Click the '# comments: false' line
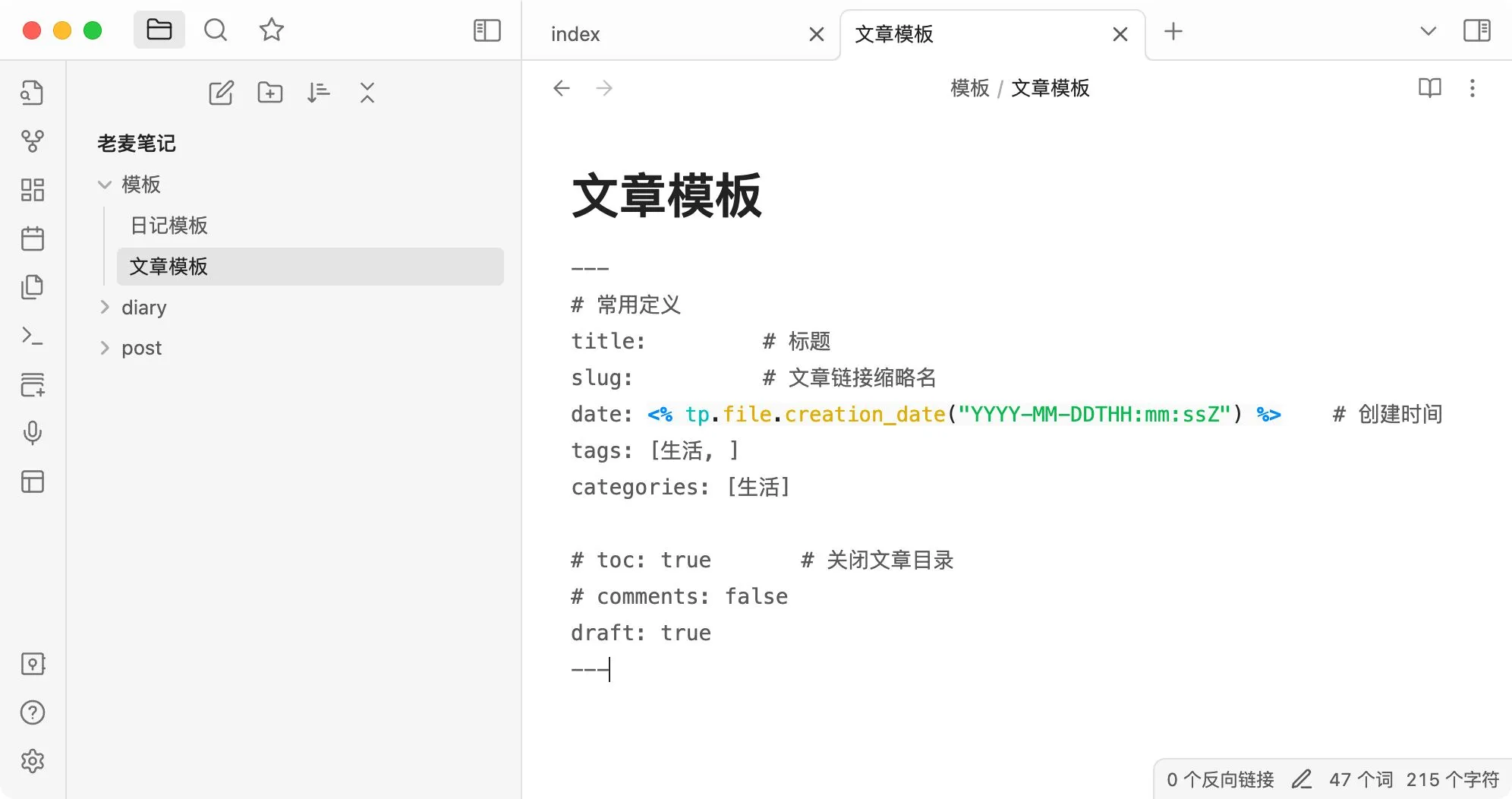The height and width of the screenshot is (799, 1512). click(x=679, y=596)
